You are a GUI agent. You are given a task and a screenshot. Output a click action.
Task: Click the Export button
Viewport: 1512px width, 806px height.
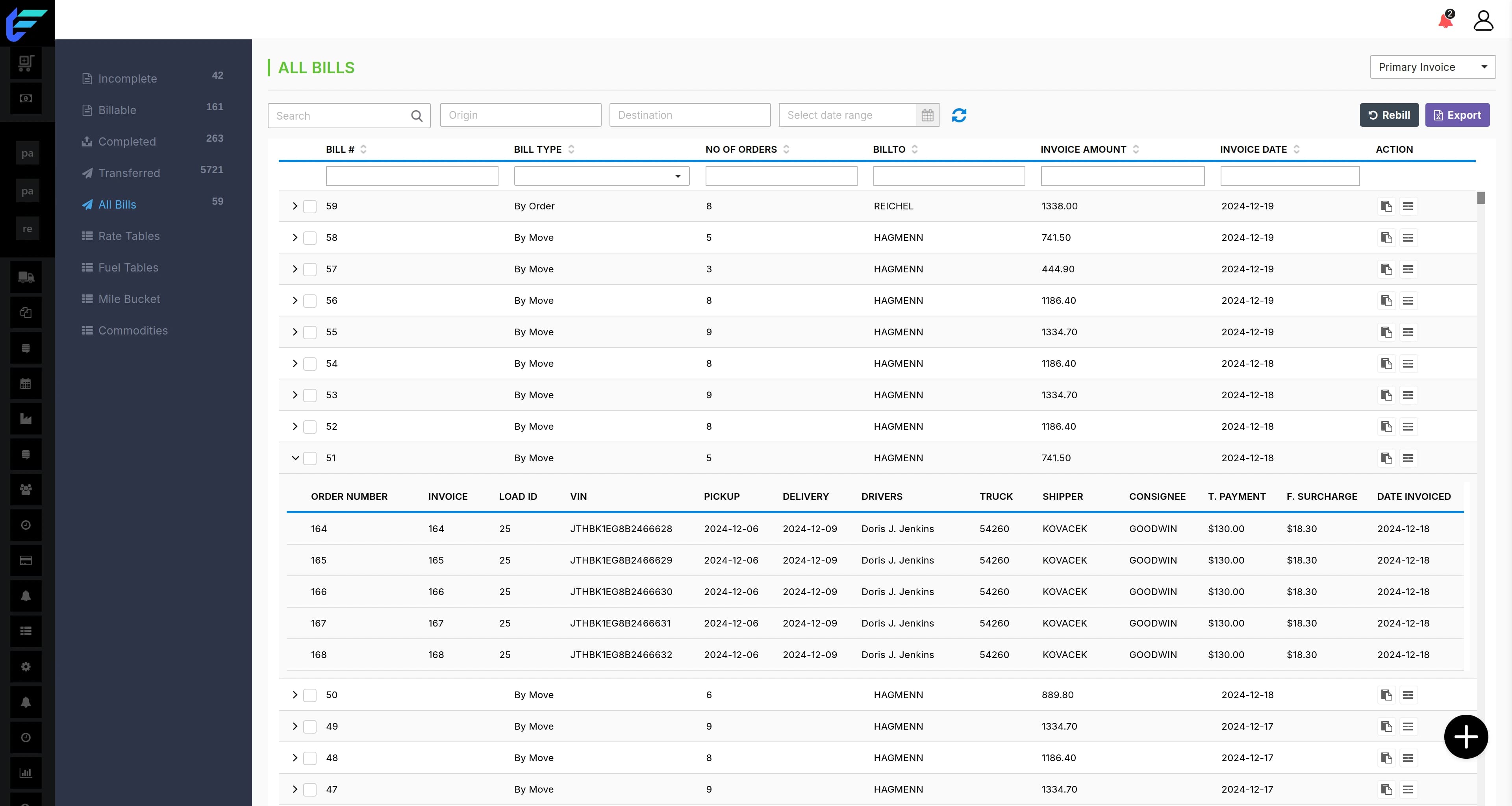pyautogui.click(x=1457, y=115)
